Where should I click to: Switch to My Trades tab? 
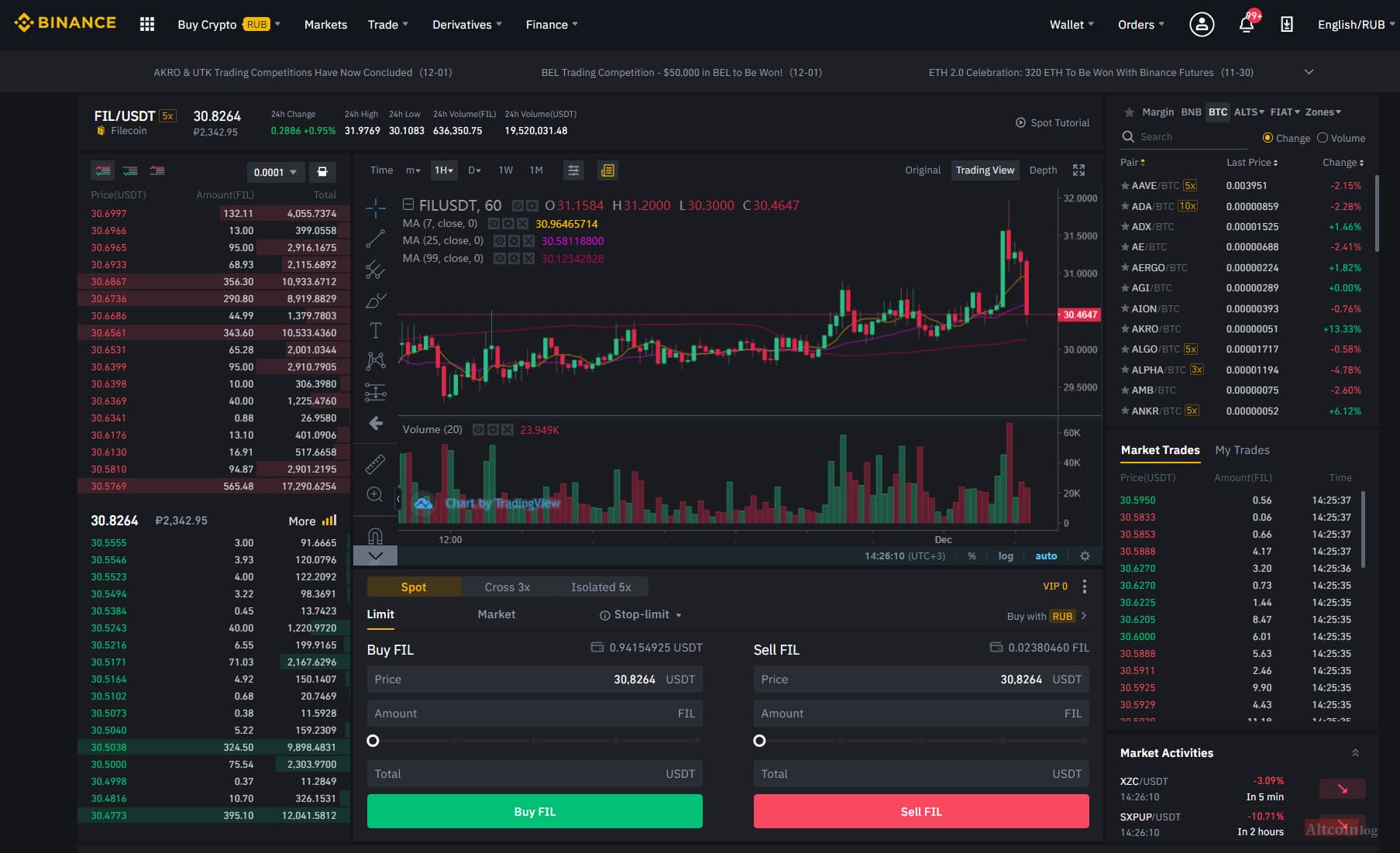tap(1242, 450)
